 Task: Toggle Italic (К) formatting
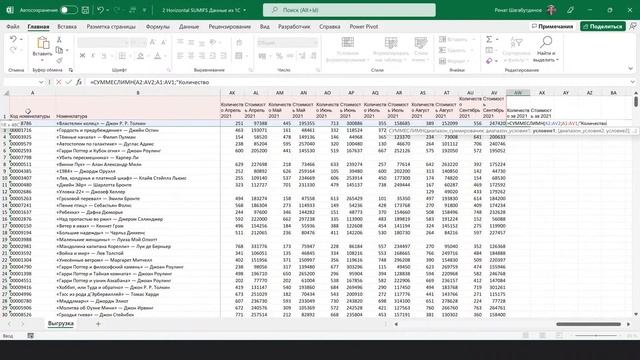[93, 56]
